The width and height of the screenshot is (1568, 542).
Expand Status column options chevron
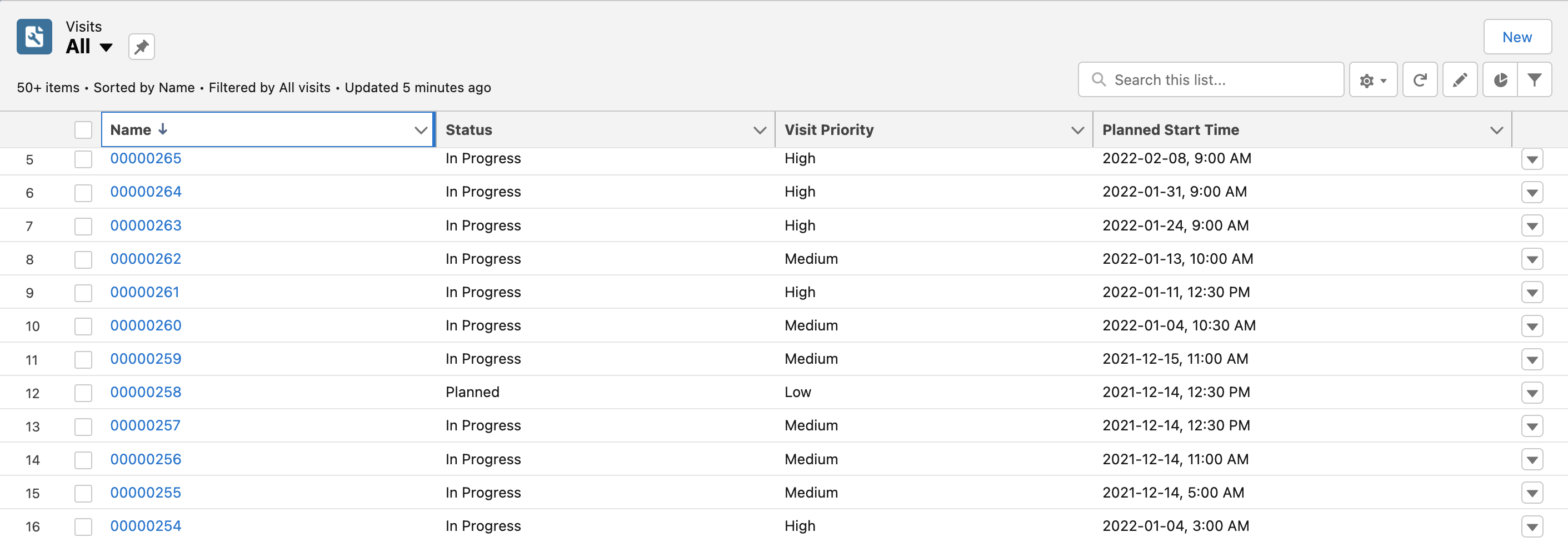[759, 130]
